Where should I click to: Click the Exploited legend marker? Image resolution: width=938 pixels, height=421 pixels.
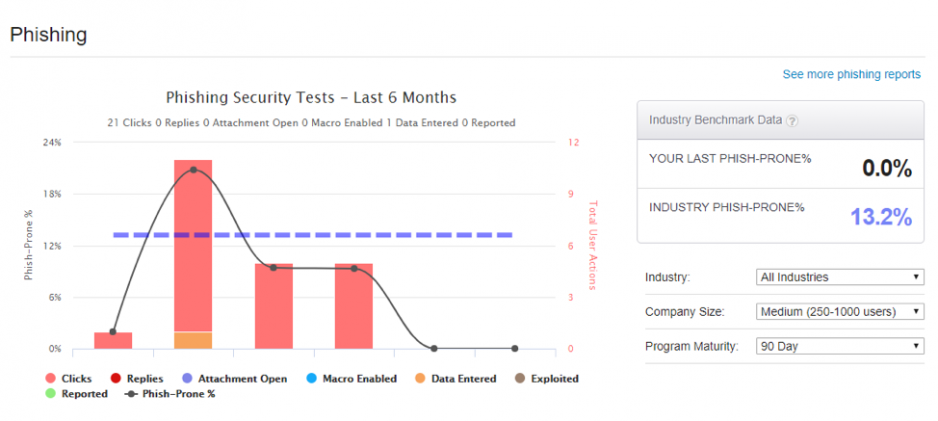(x=520, y=379)
